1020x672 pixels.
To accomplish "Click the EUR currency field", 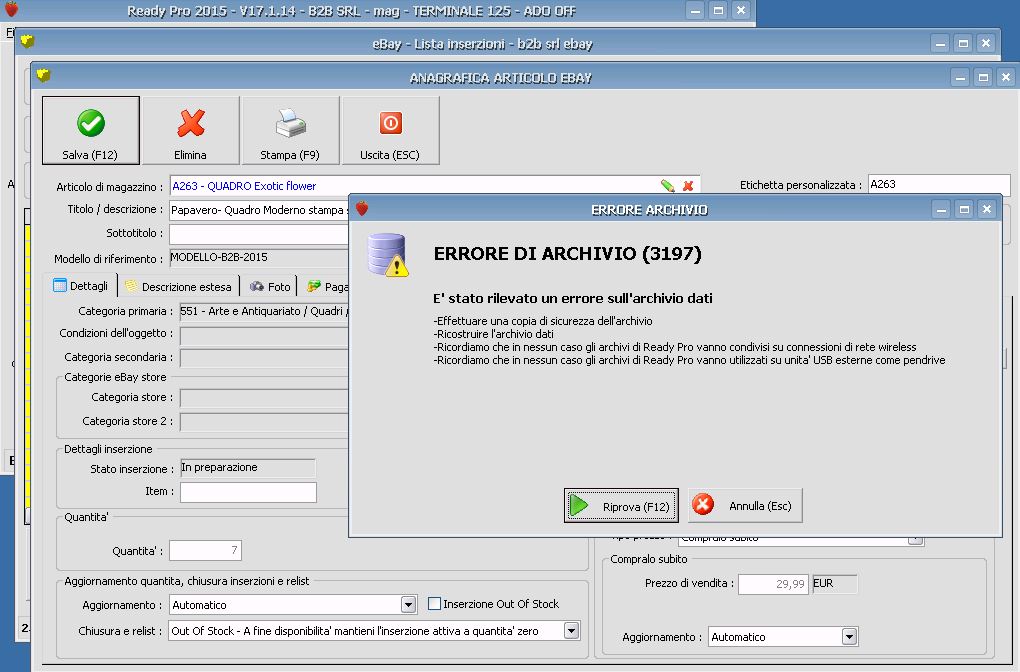I will 835,584.
